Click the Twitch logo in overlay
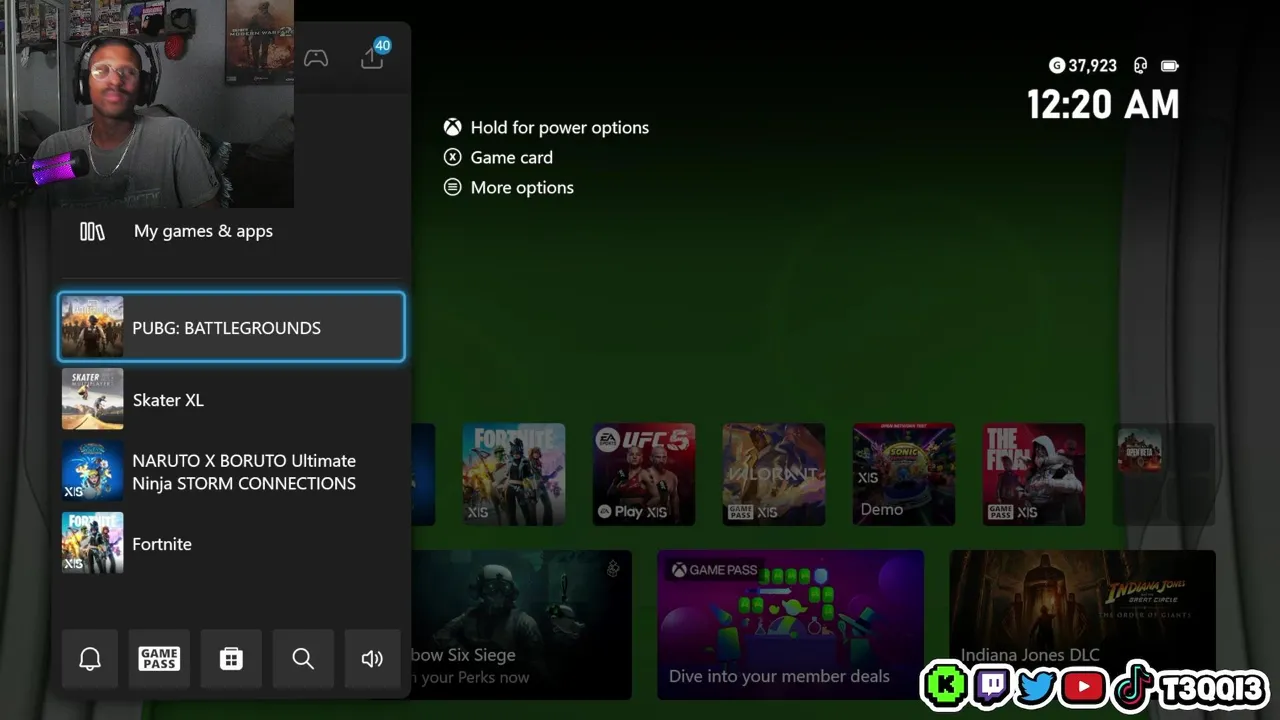The width and height of the screenshot is (1280, 720). [991, 687]
